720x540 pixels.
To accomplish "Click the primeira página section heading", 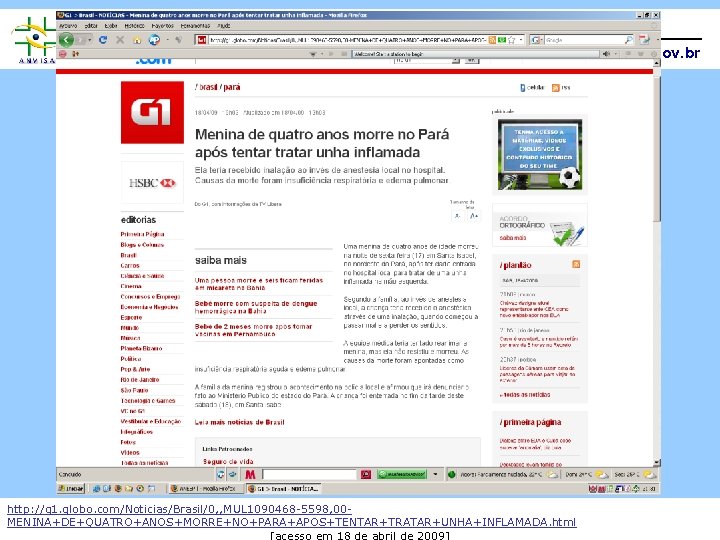I will click(530, 422).
